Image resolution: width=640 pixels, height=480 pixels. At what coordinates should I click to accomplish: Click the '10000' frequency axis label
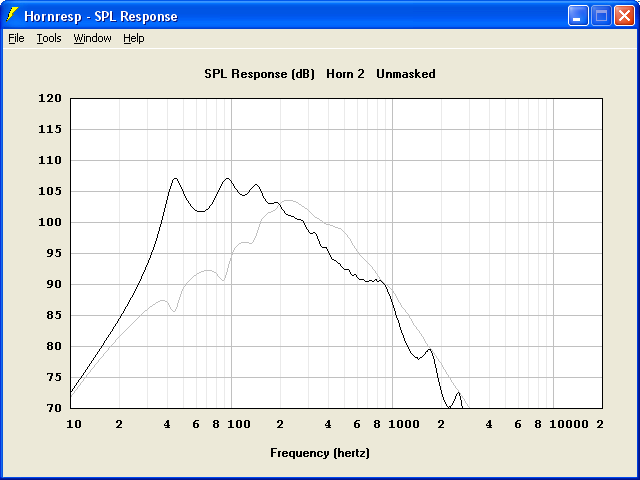tap(569, 424)
